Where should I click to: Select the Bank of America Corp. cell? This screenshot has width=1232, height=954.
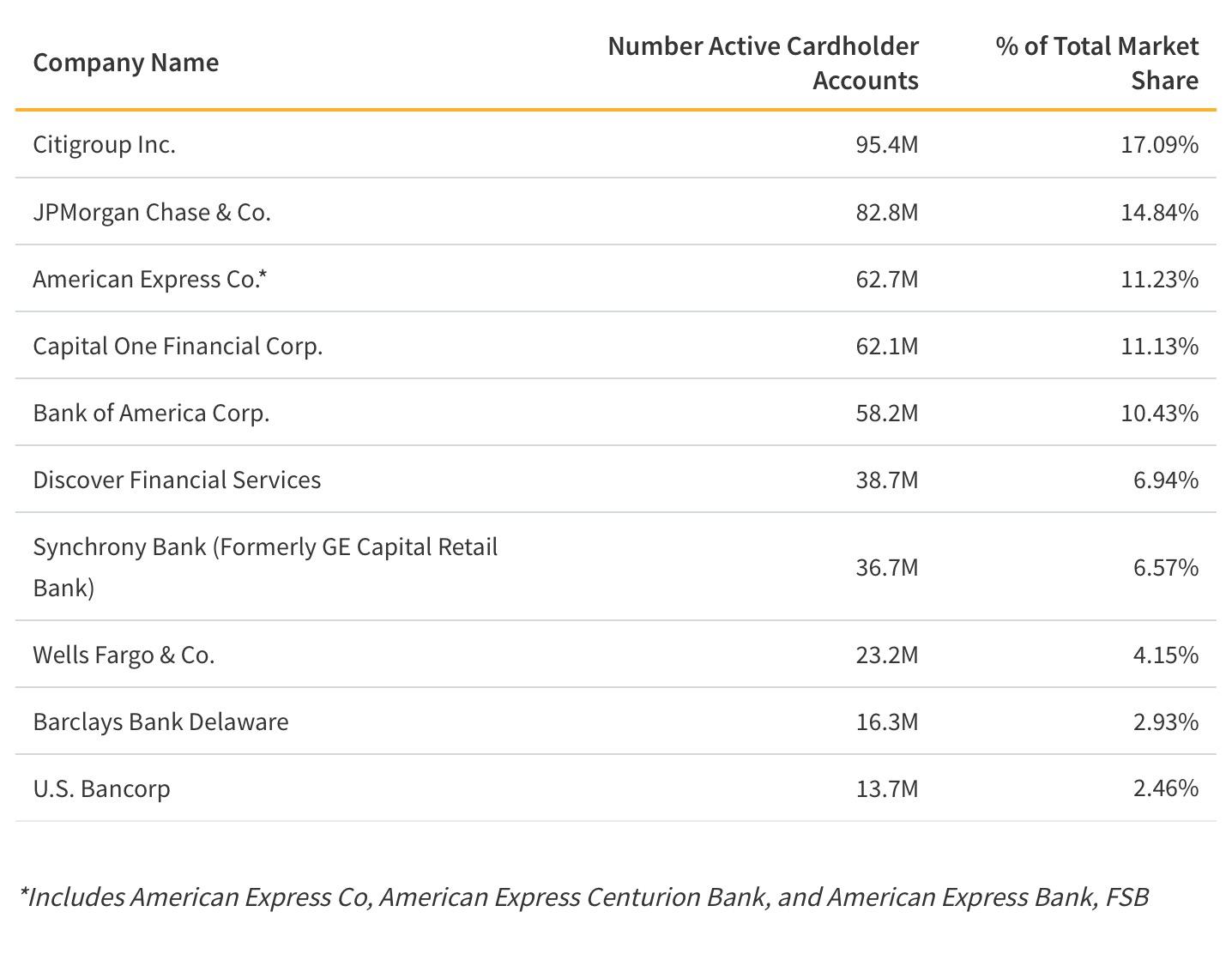[x=151, y=413]
